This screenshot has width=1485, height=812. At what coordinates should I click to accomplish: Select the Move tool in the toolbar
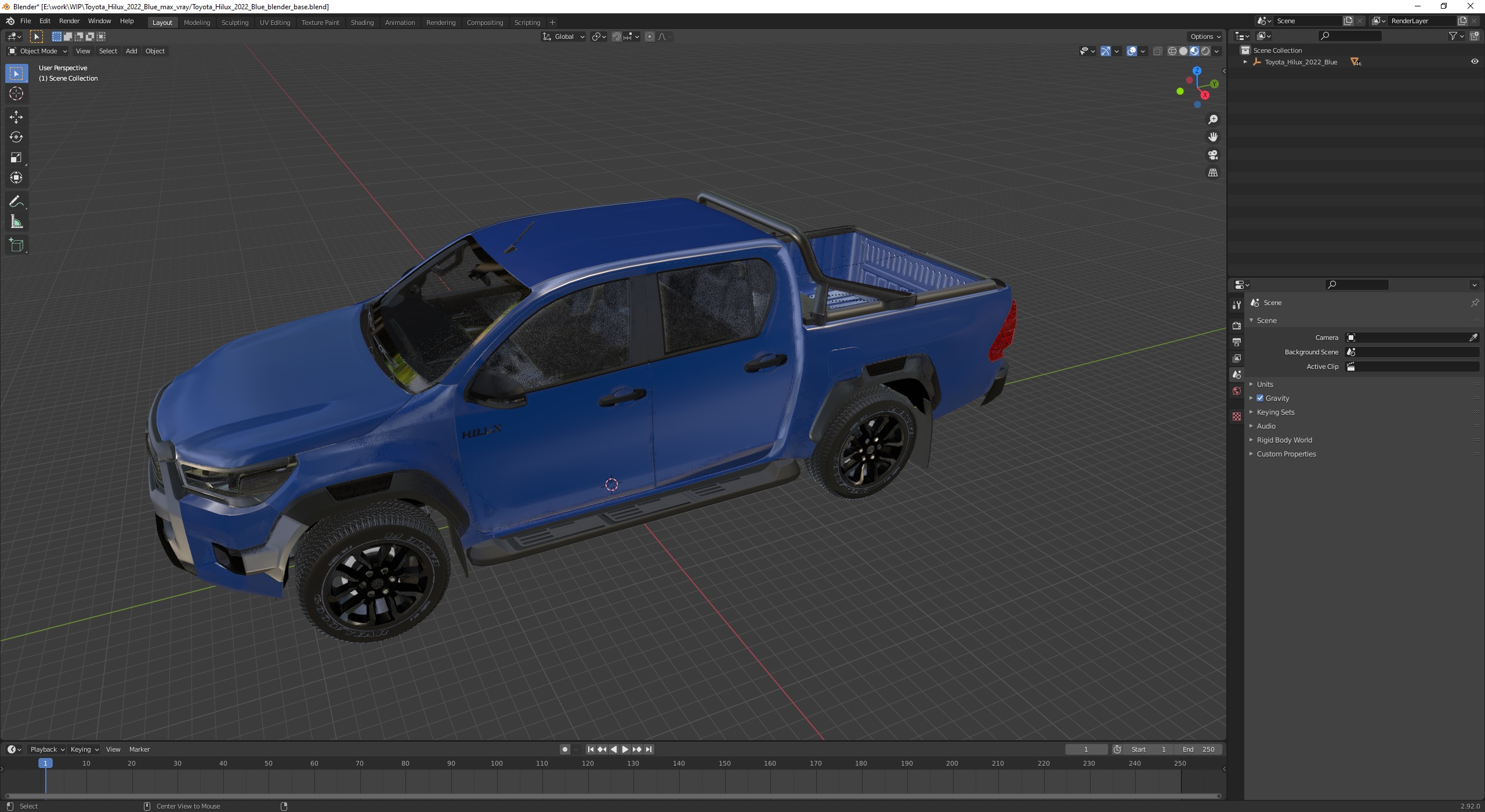point(16,117)
